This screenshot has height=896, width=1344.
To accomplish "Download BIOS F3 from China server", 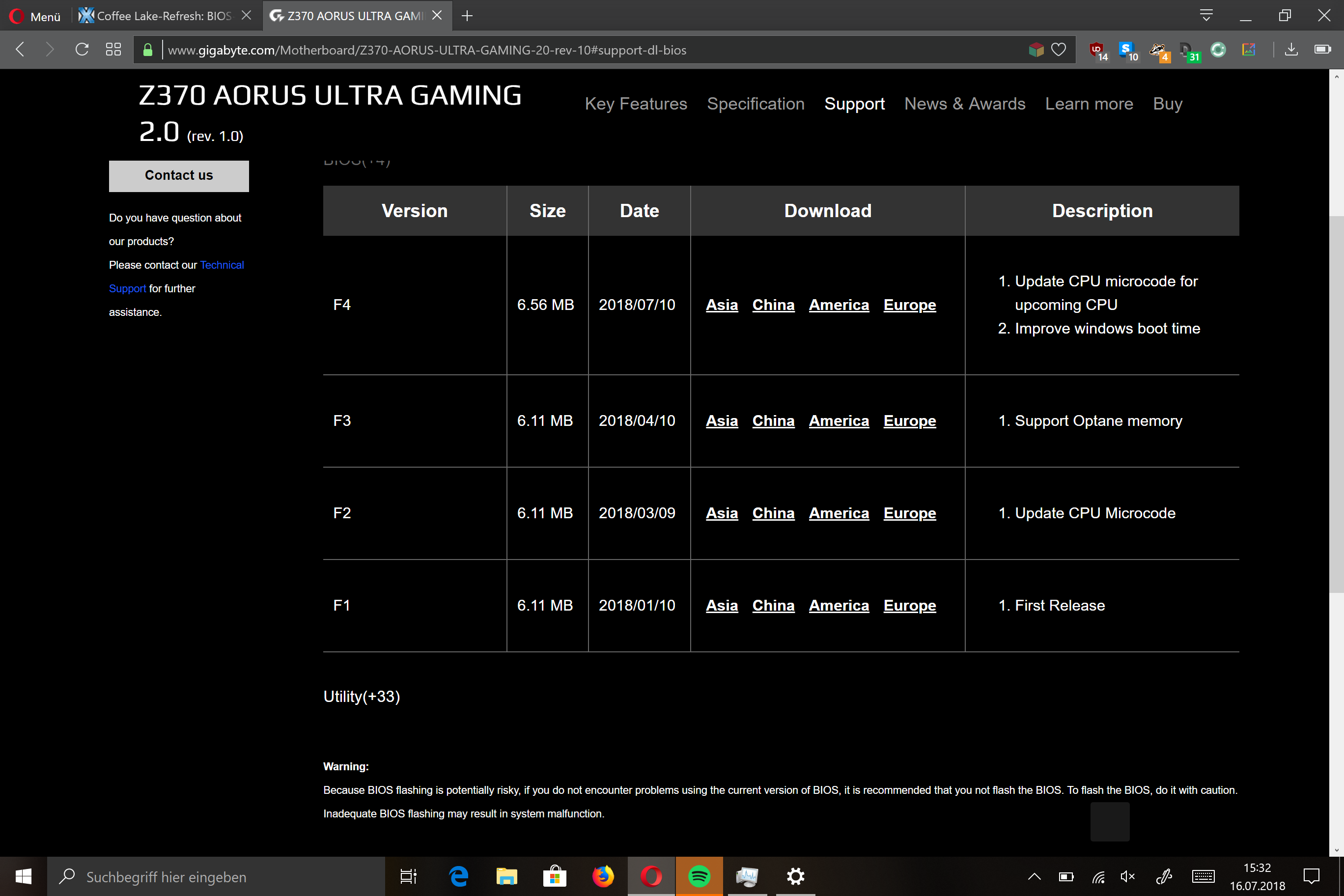I will (773, 421).
